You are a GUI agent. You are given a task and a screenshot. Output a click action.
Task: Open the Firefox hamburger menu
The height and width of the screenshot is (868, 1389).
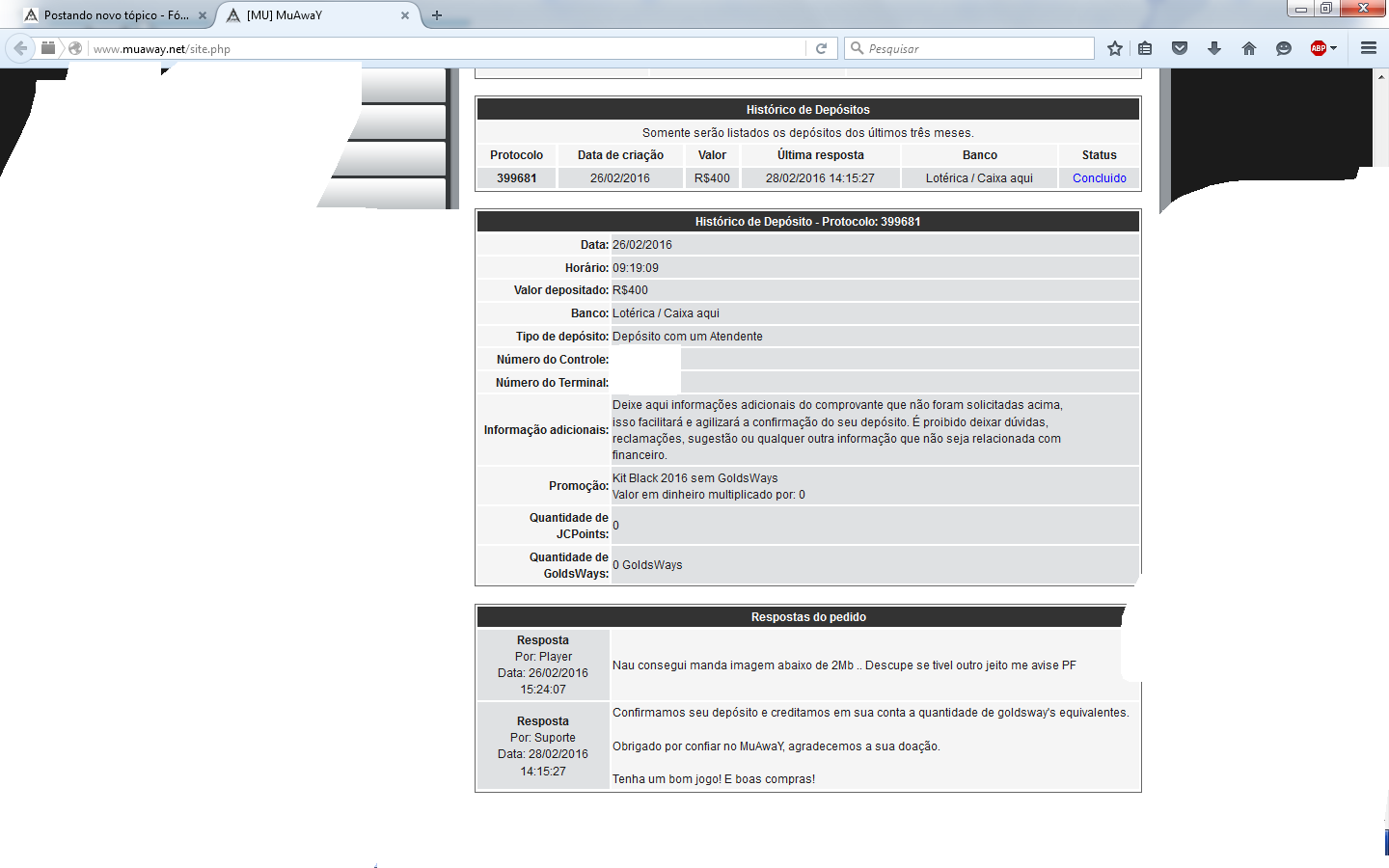(x=1368, y=48)
